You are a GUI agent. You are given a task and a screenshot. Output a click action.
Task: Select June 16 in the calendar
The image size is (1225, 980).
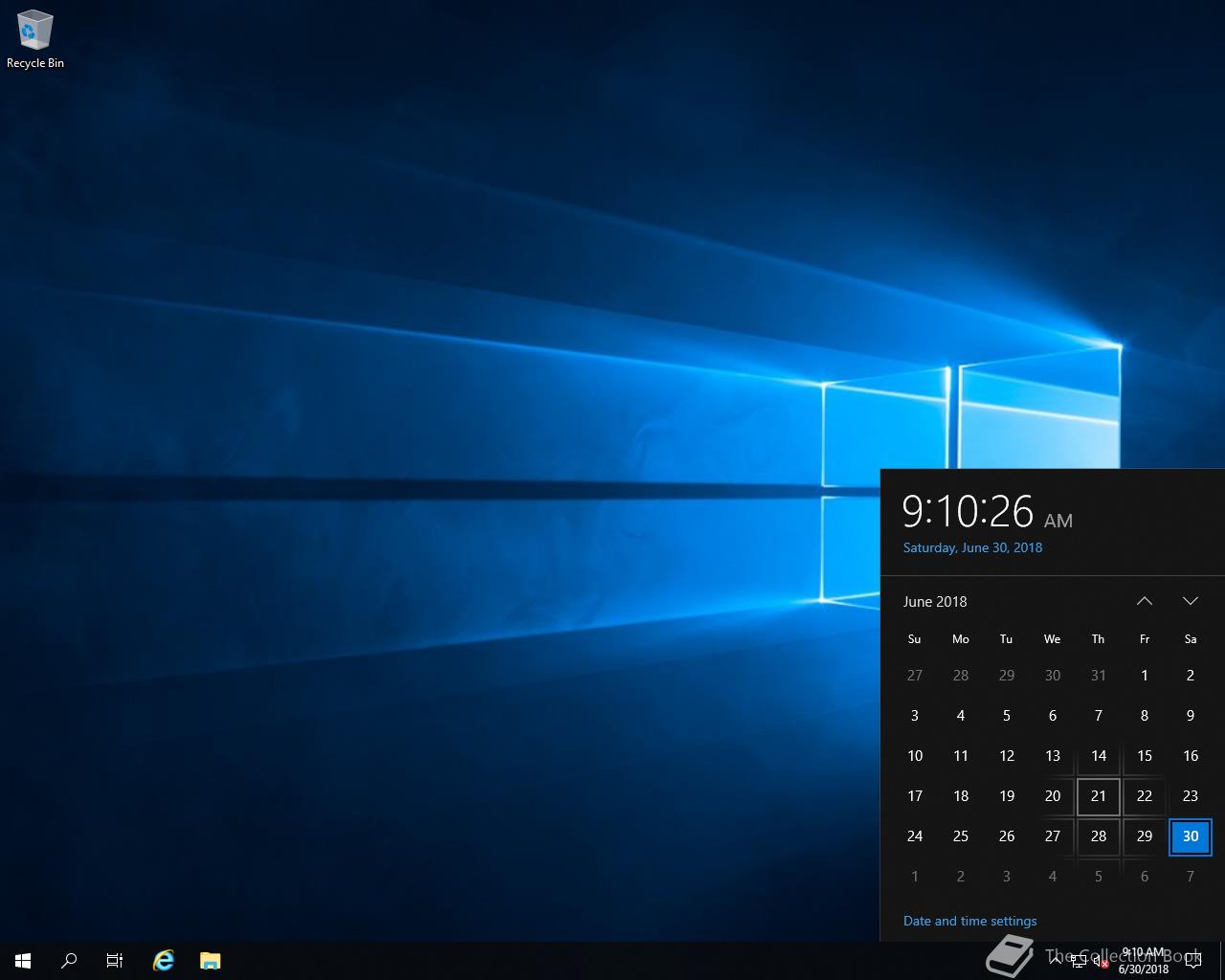click(x=1191, y=756)
